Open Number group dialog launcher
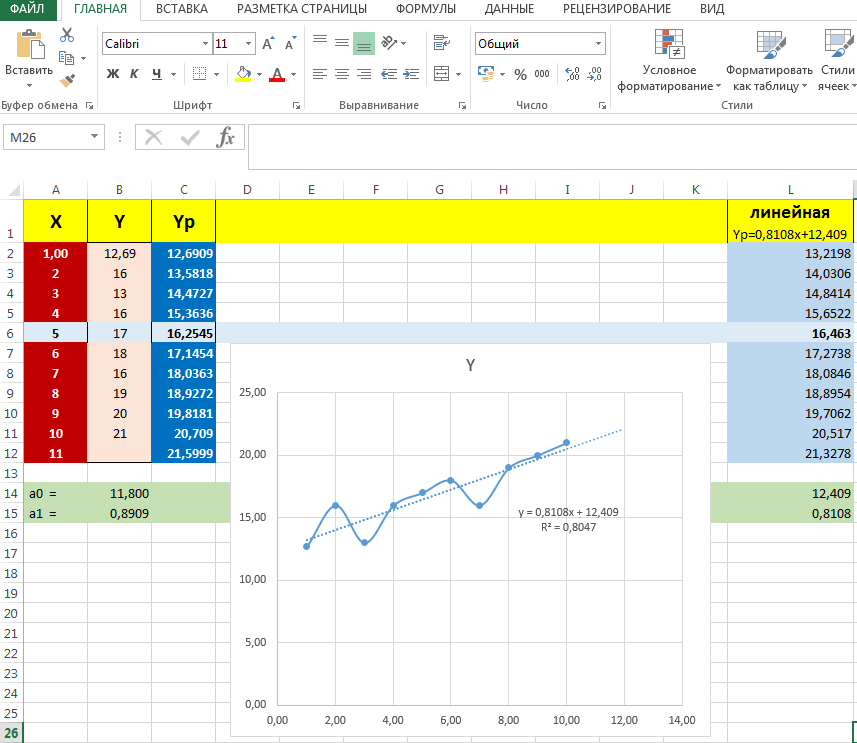857x743 pixels. coord(602,106)
